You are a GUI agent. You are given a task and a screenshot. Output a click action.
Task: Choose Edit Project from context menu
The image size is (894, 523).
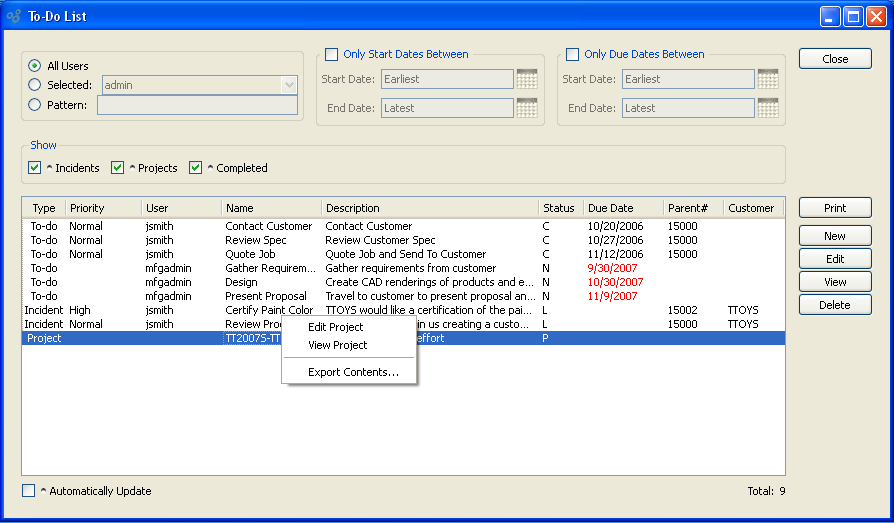point(335,327)
